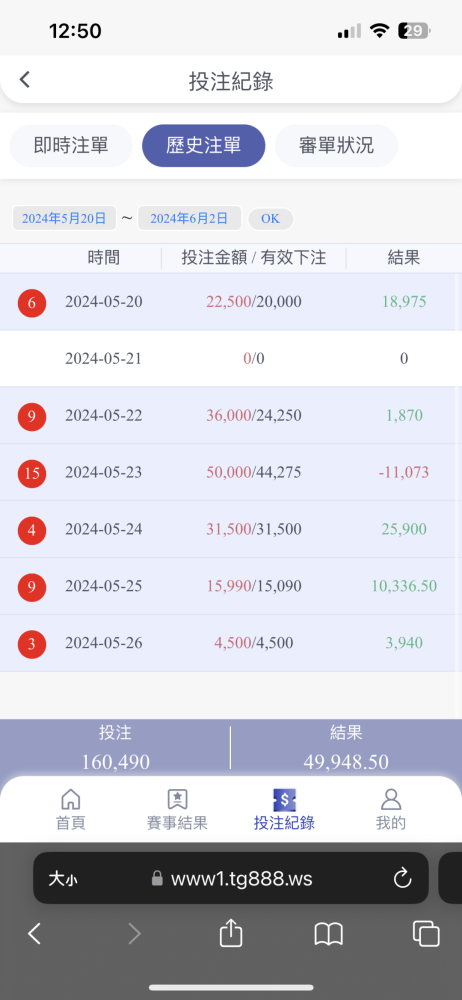Switch to the 即時注單 tab
This screenshot has height=1000, width=462.
(71, 145)
